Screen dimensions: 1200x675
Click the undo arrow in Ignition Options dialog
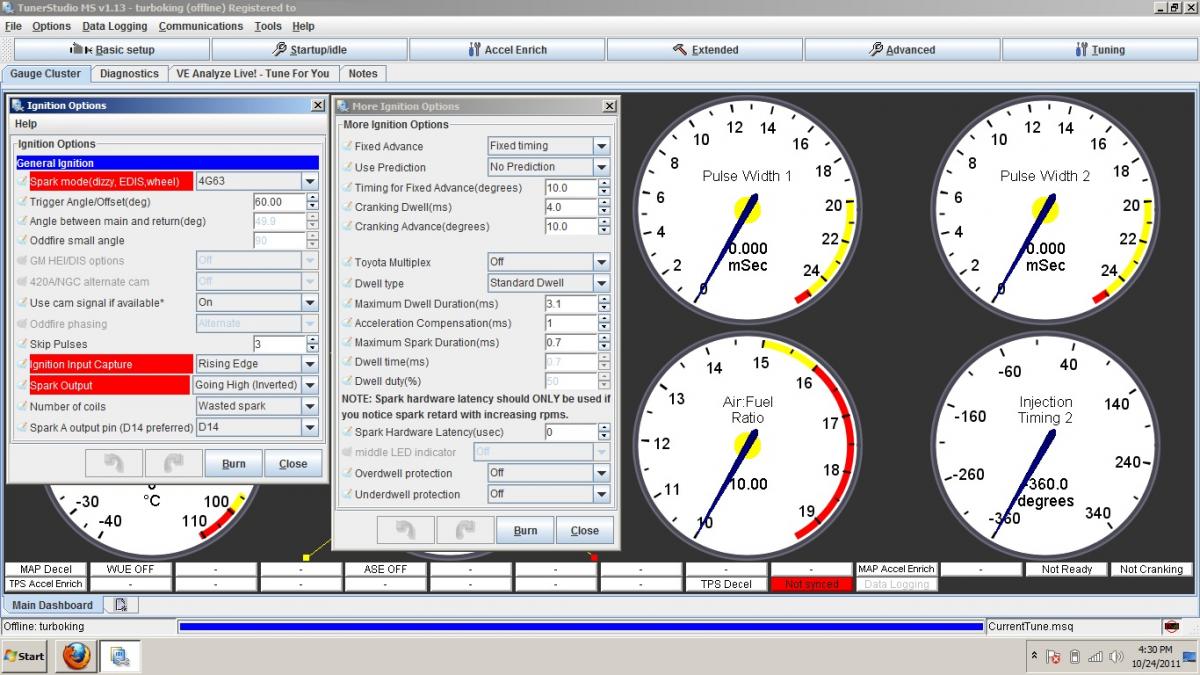pos(113,464)
